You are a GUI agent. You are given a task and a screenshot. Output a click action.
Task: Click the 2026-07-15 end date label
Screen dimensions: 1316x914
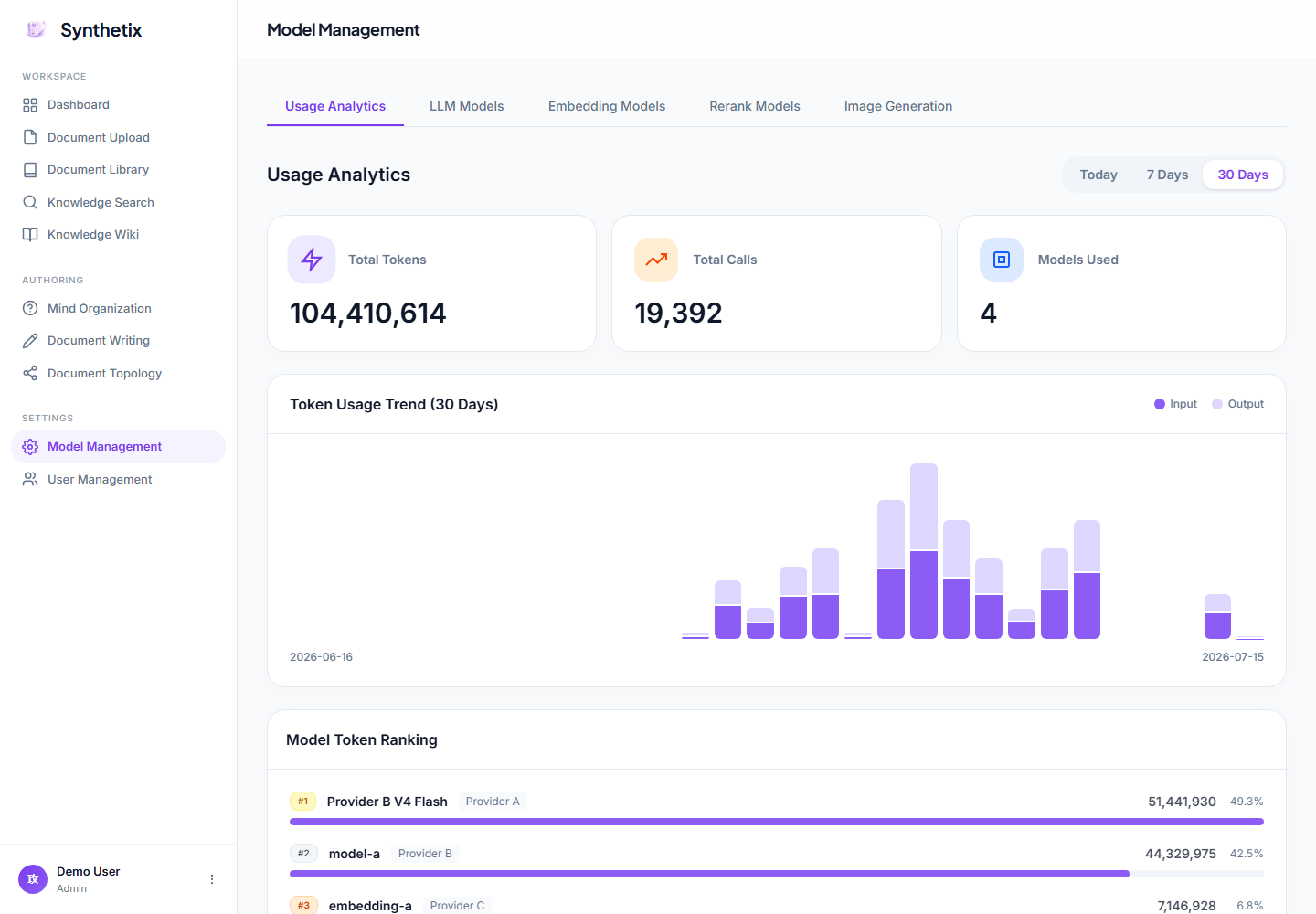[1233, 657]
